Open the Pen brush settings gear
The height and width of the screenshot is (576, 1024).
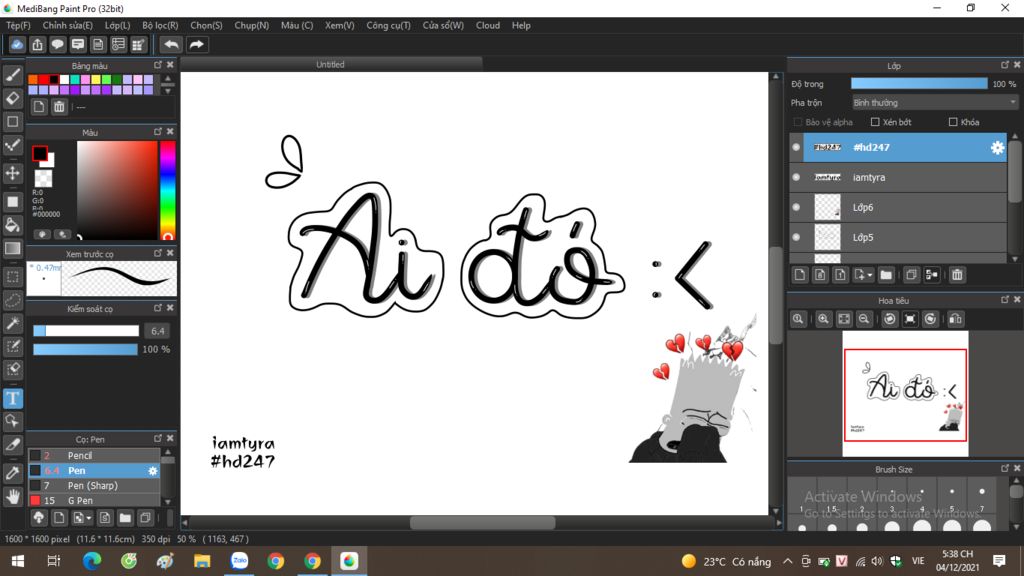(153, 471)
